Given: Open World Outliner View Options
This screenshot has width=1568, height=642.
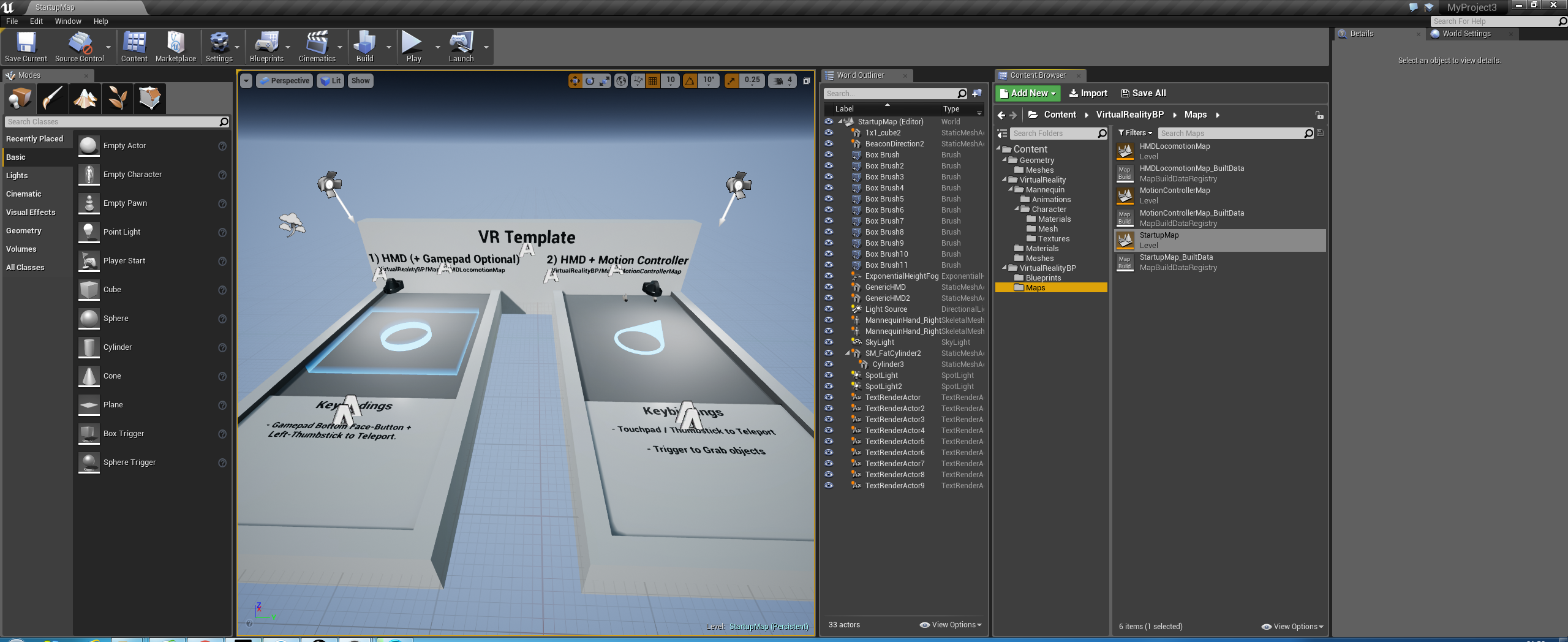Looking at the screenshot, I should [951, 625].
